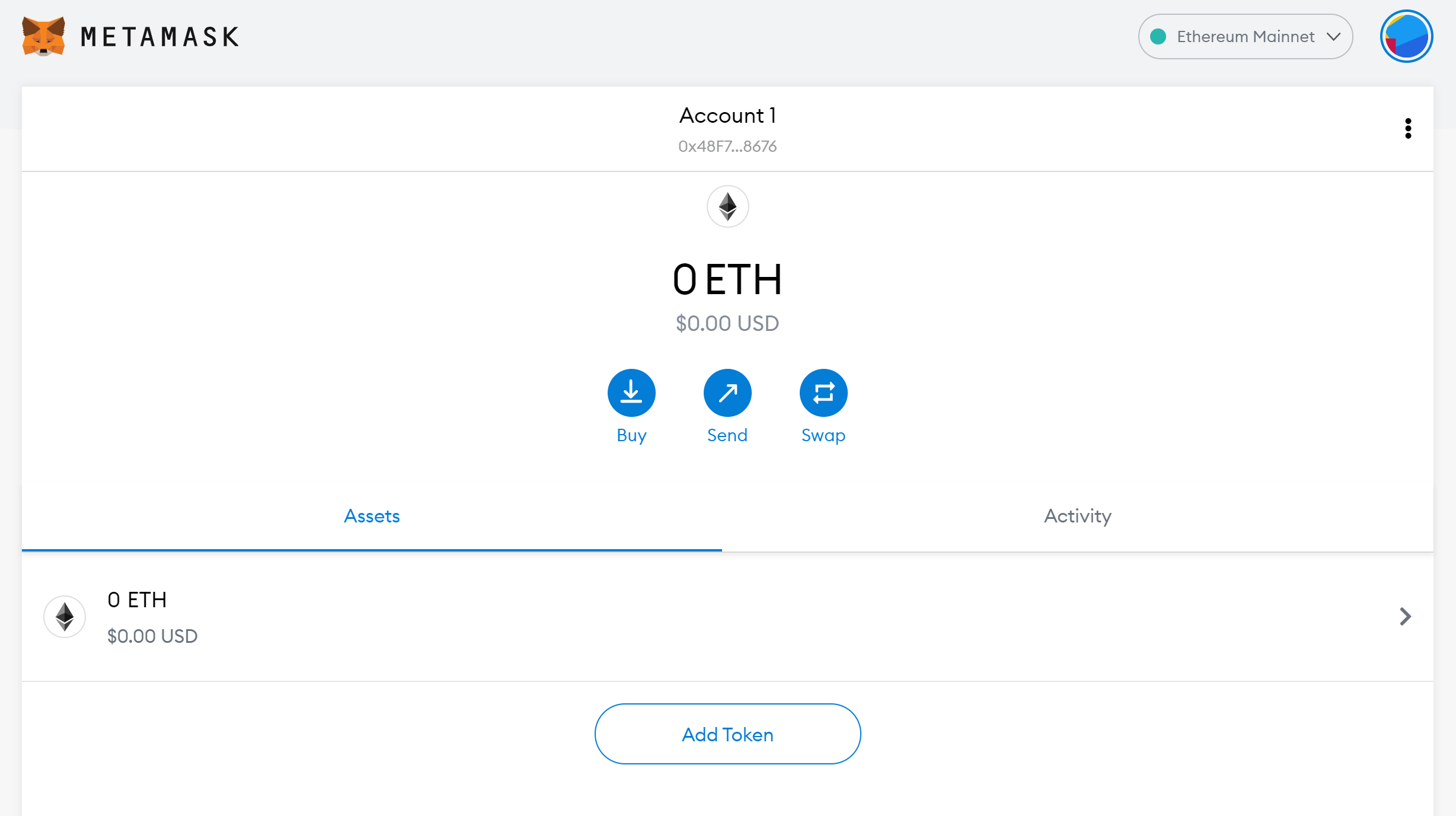Click the Send text label
This screenshot has height=816, width=1456.
tap(727, 435)
